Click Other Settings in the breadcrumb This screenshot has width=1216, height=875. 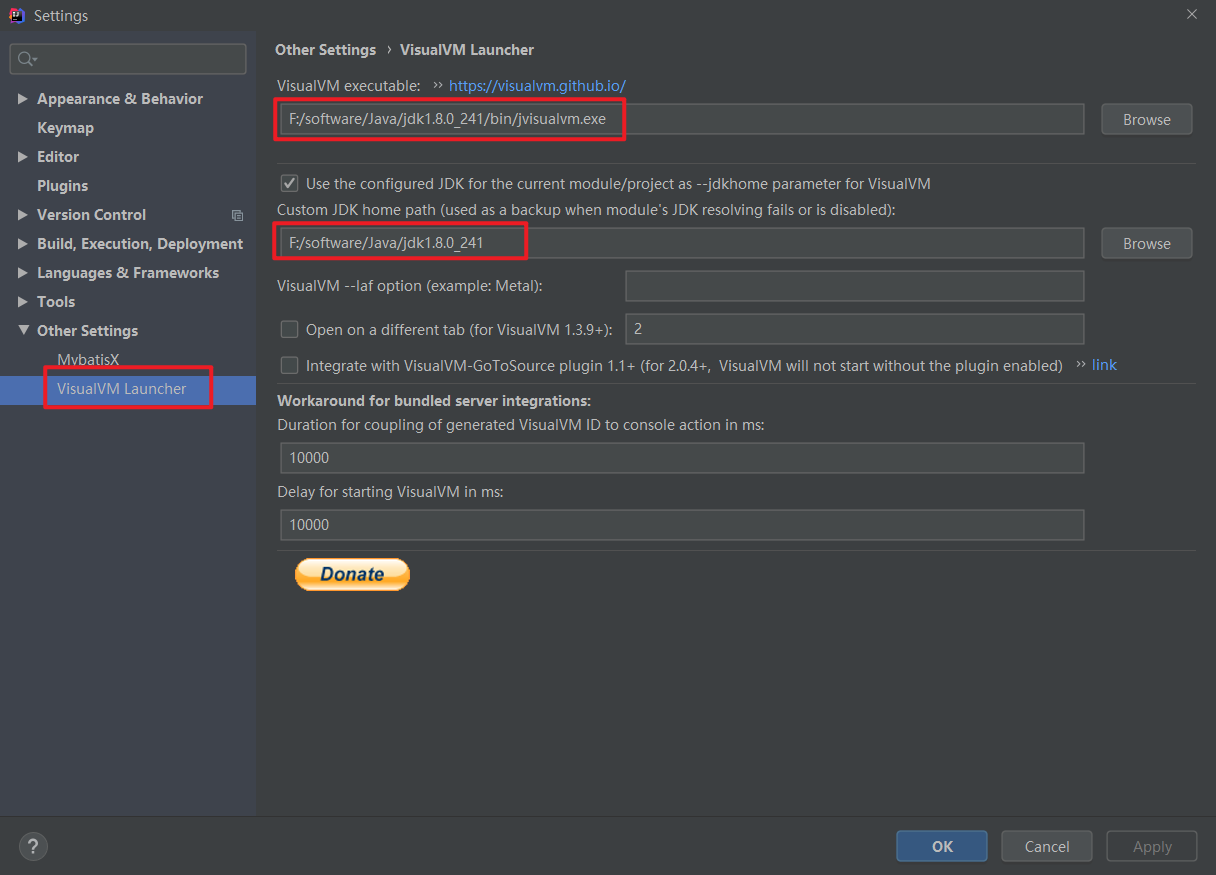[325, 50]
